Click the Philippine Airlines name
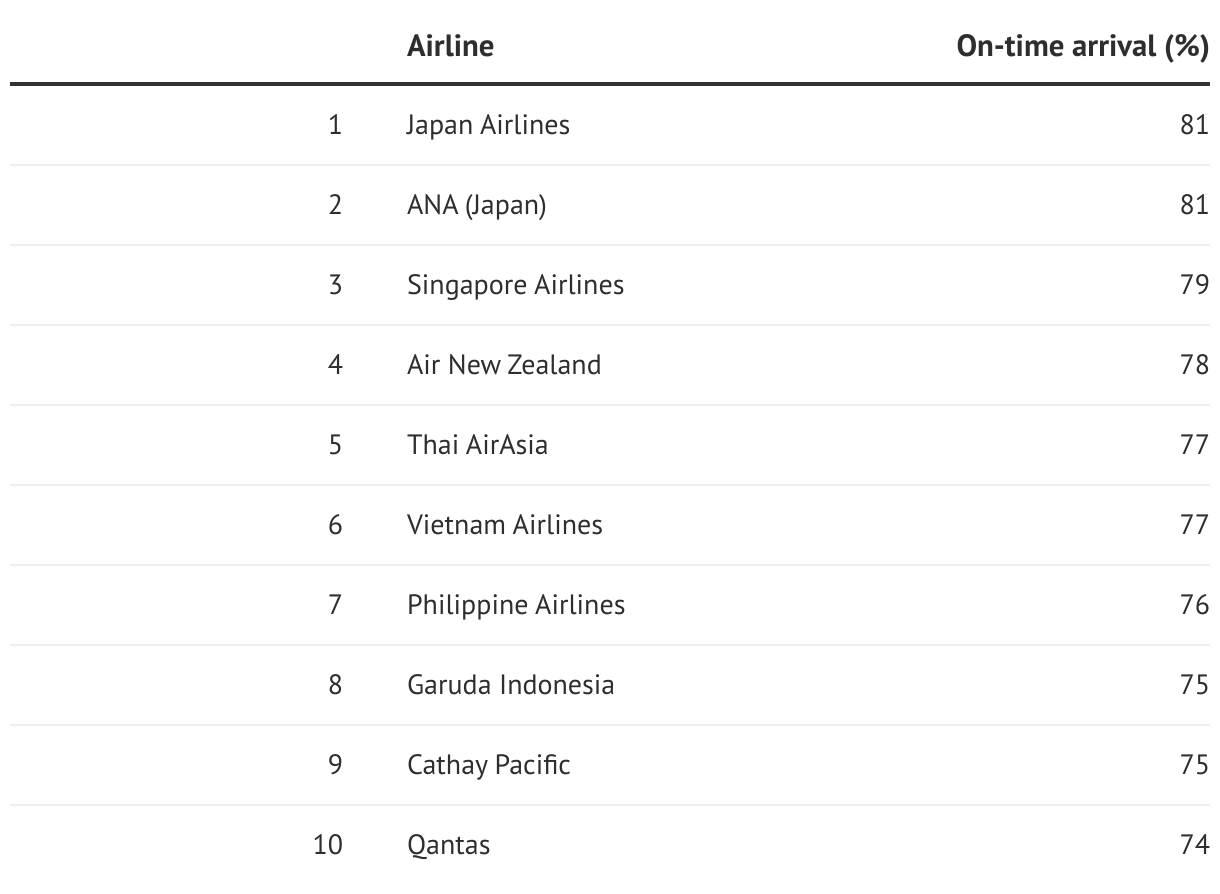 point(516,605)
